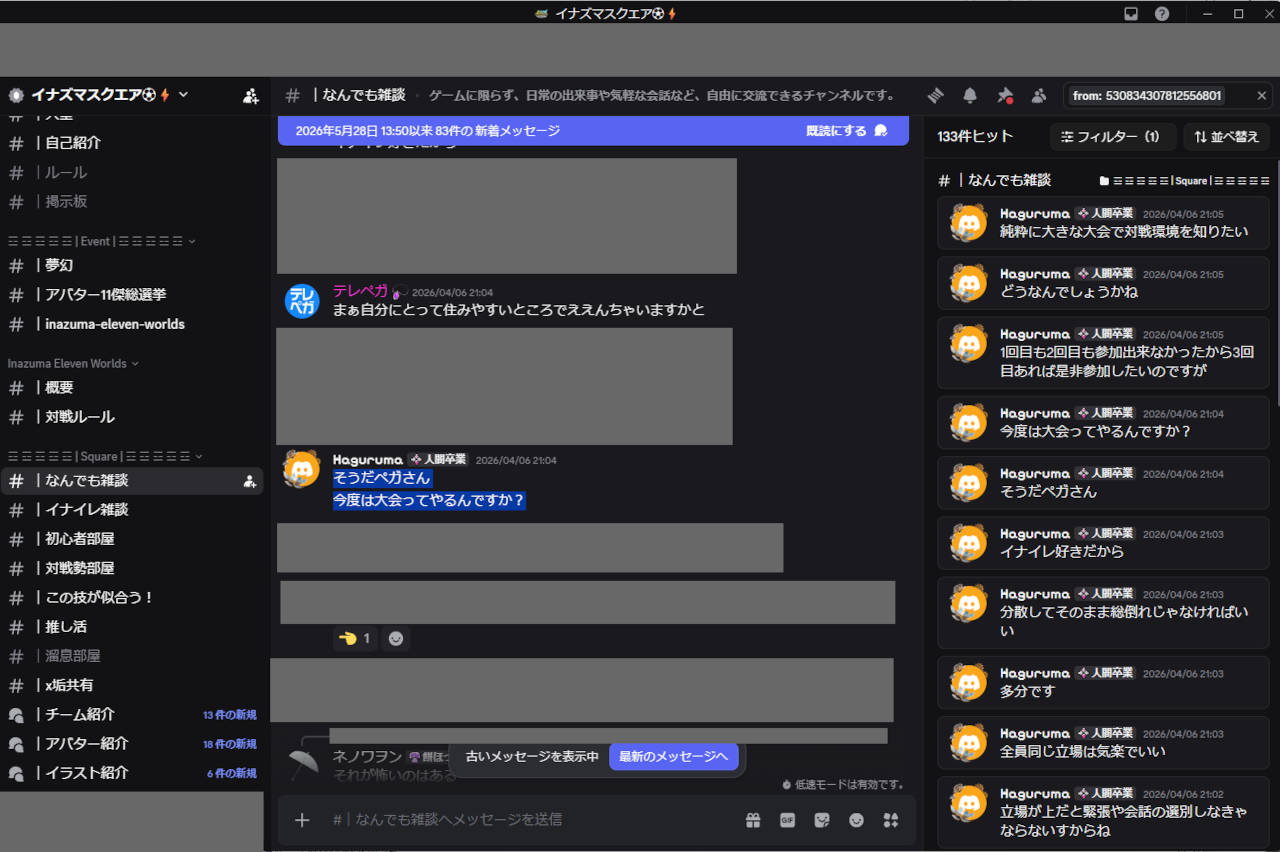Open the 並べ替え sort dropdown
Viewport: 1280px width, 852px height.
point(1227,137)
